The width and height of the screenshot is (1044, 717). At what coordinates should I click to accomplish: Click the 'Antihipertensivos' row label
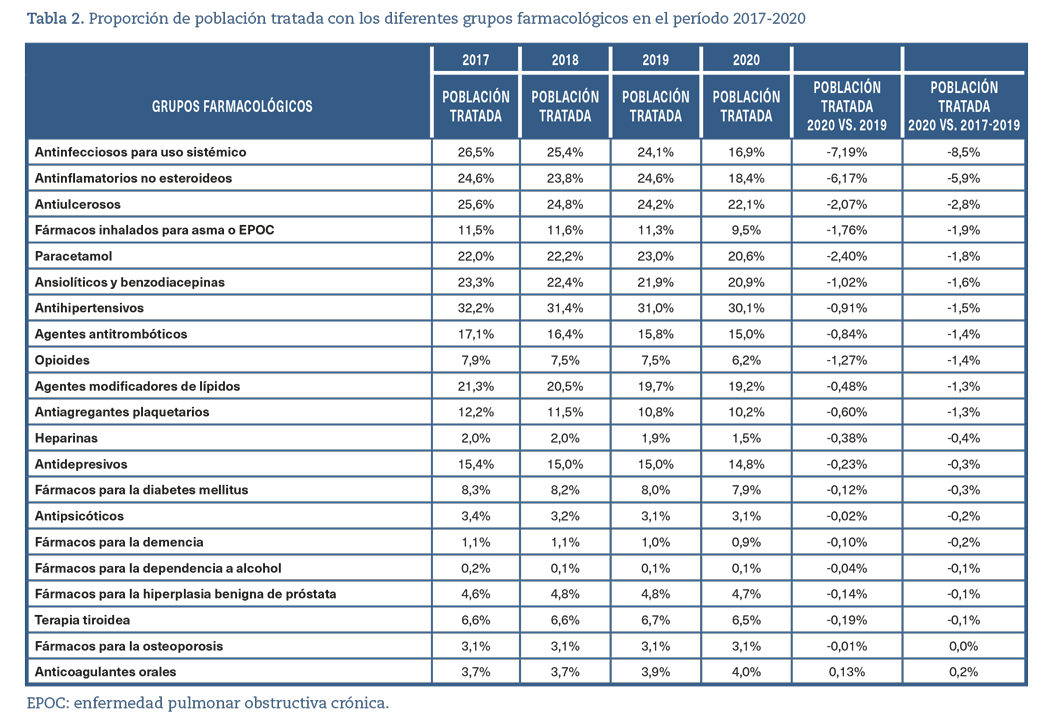pos(89,308)
